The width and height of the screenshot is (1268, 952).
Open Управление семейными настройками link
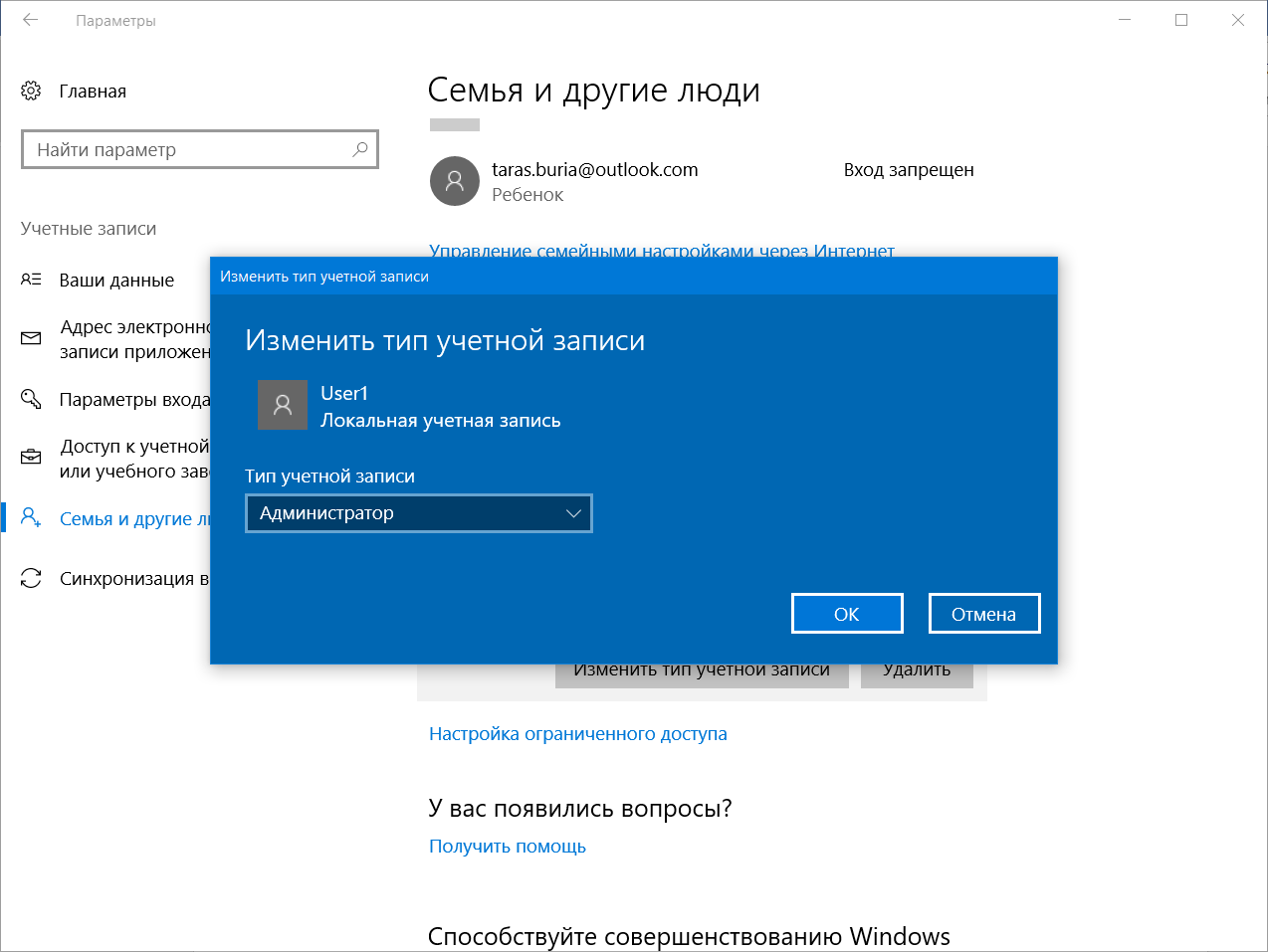(x=662, y=250)
